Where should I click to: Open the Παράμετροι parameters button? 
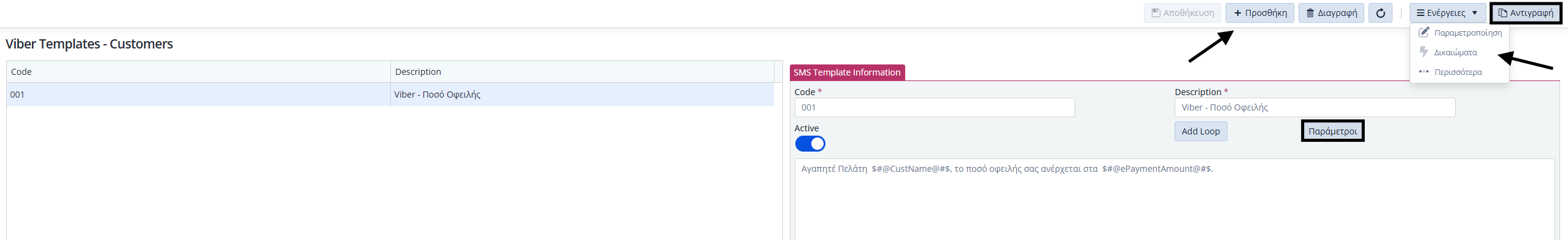tap(1332, 131)
